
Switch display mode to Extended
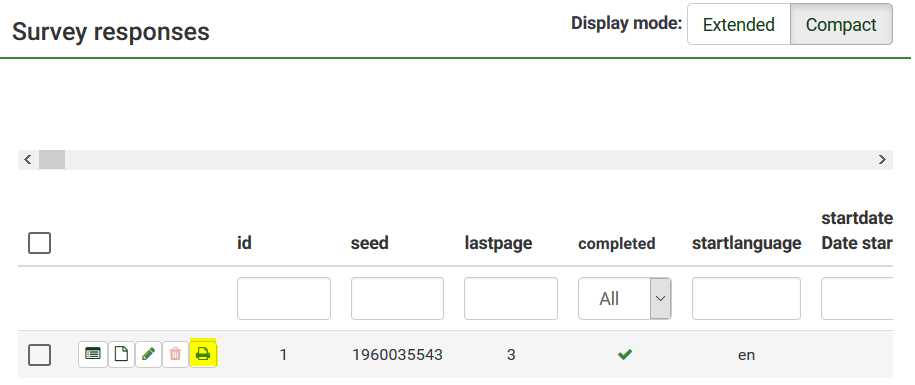pyautogui.click(x=739, y=24)
